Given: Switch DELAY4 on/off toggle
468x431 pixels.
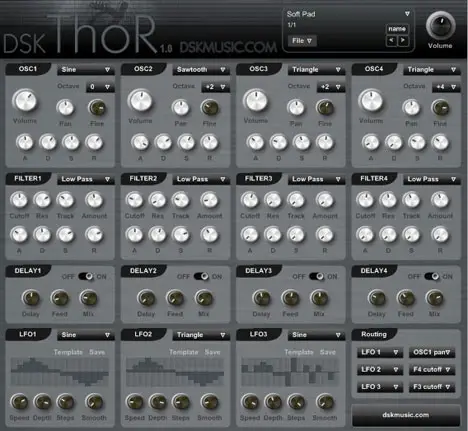Looking at the screenshot, I should (x=432, y=276).
